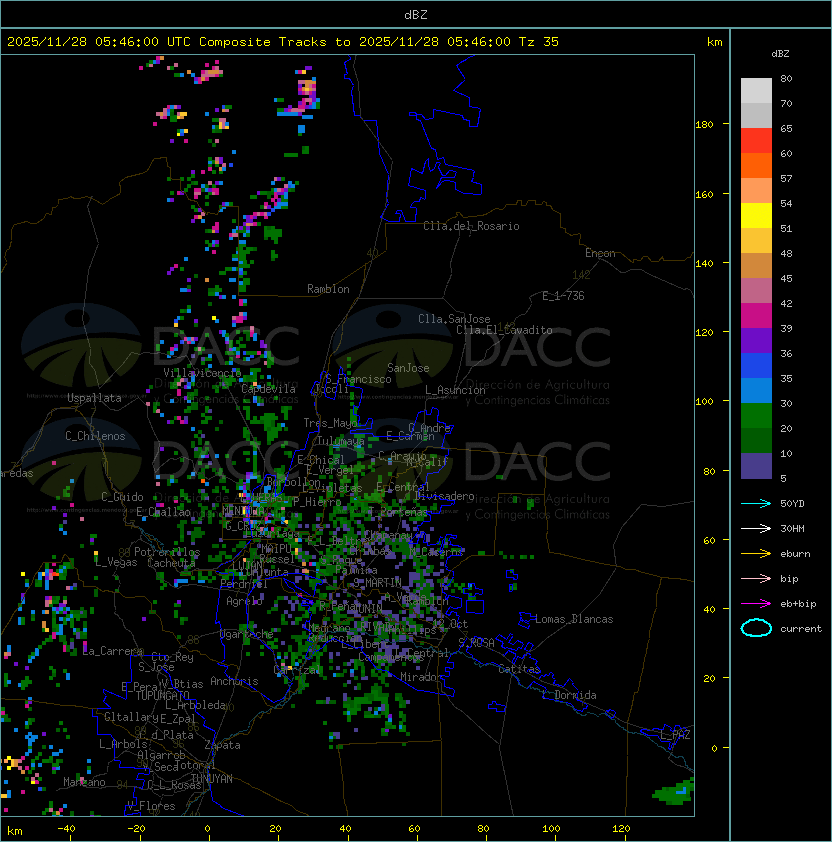The height and width of the screenshot is (842, 832).
Task: Click the 'Composite Tracks' timestamp header
Action: (283, 42)
